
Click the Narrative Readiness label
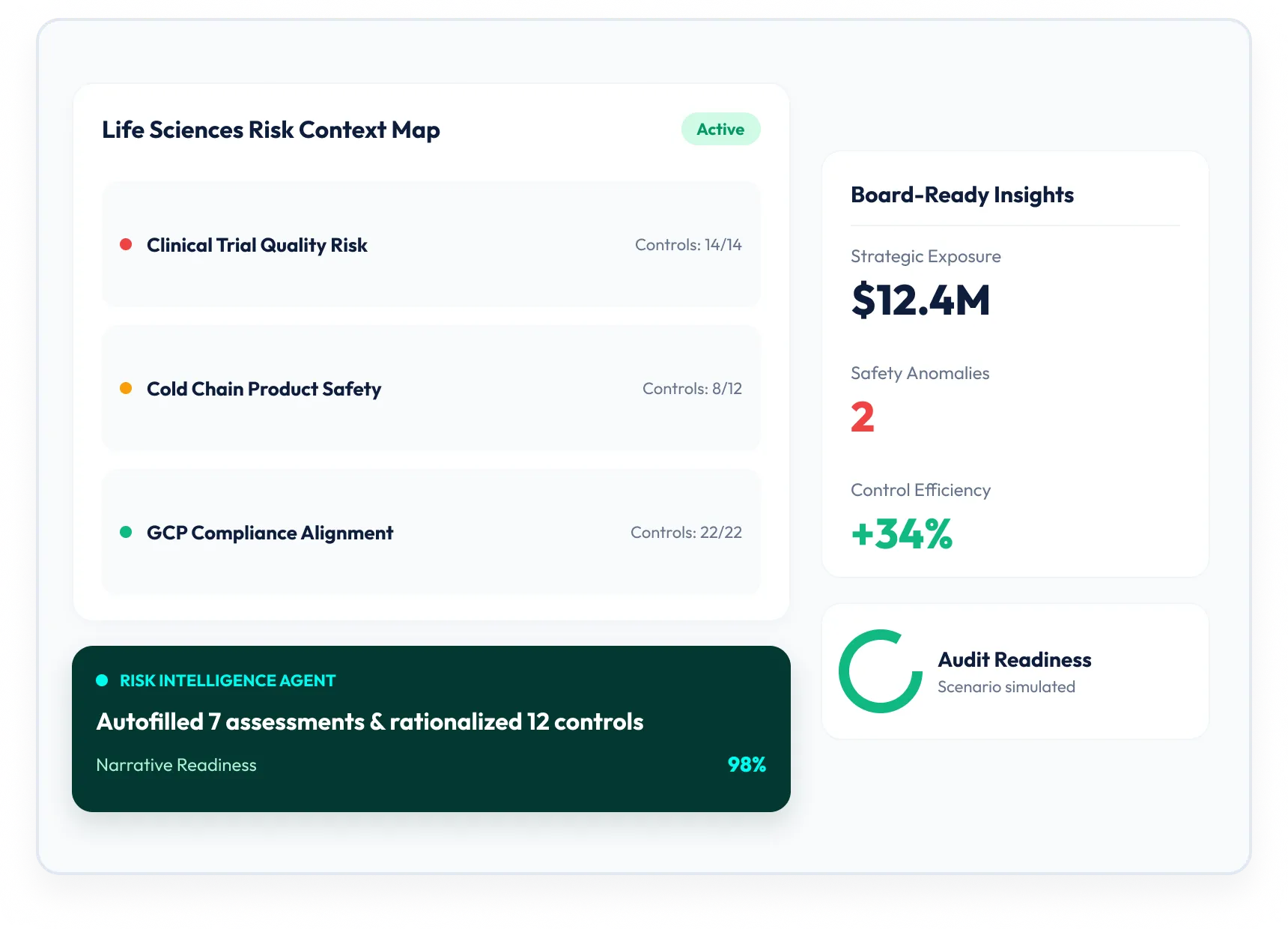(x=177, y=765)
